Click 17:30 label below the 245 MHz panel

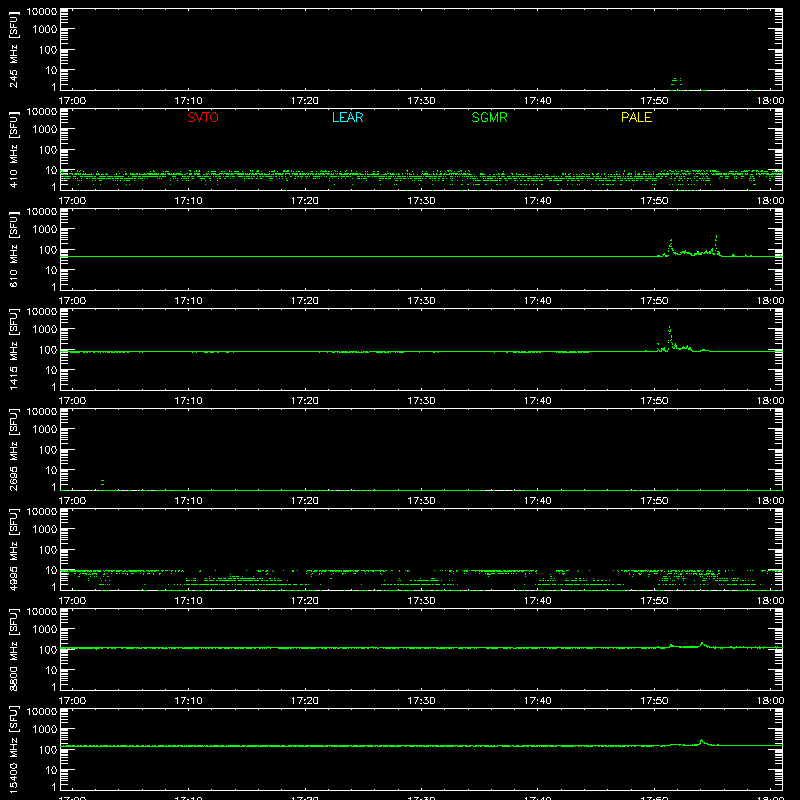coord(421,101)
